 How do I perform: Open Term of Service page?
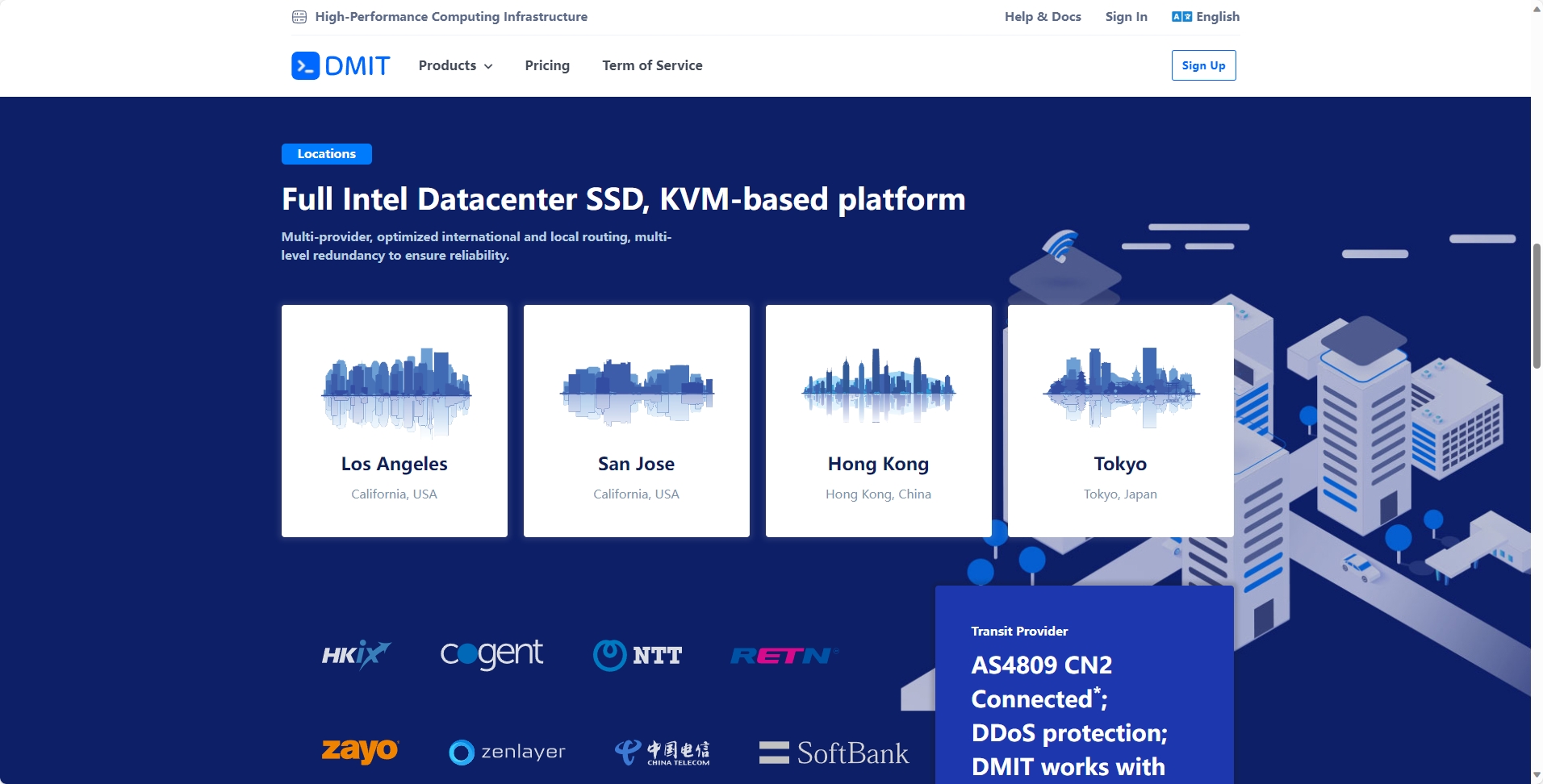pyautogui.click(x=652, y=65)
